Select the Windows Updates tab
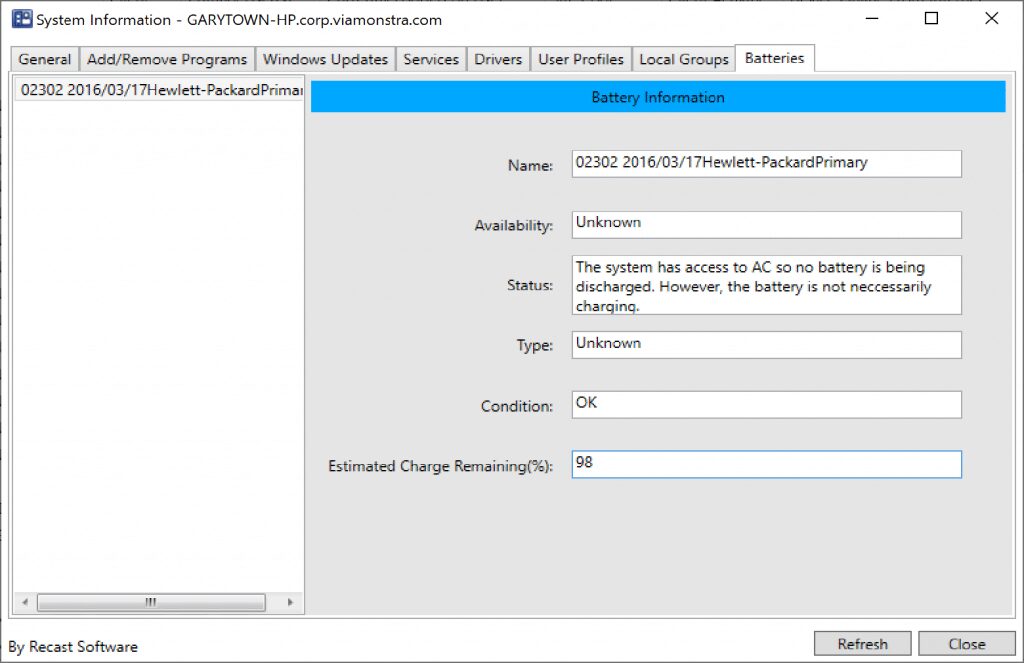Image resolution: width=1024 pixels, height=663 pixels. [325, 60]
